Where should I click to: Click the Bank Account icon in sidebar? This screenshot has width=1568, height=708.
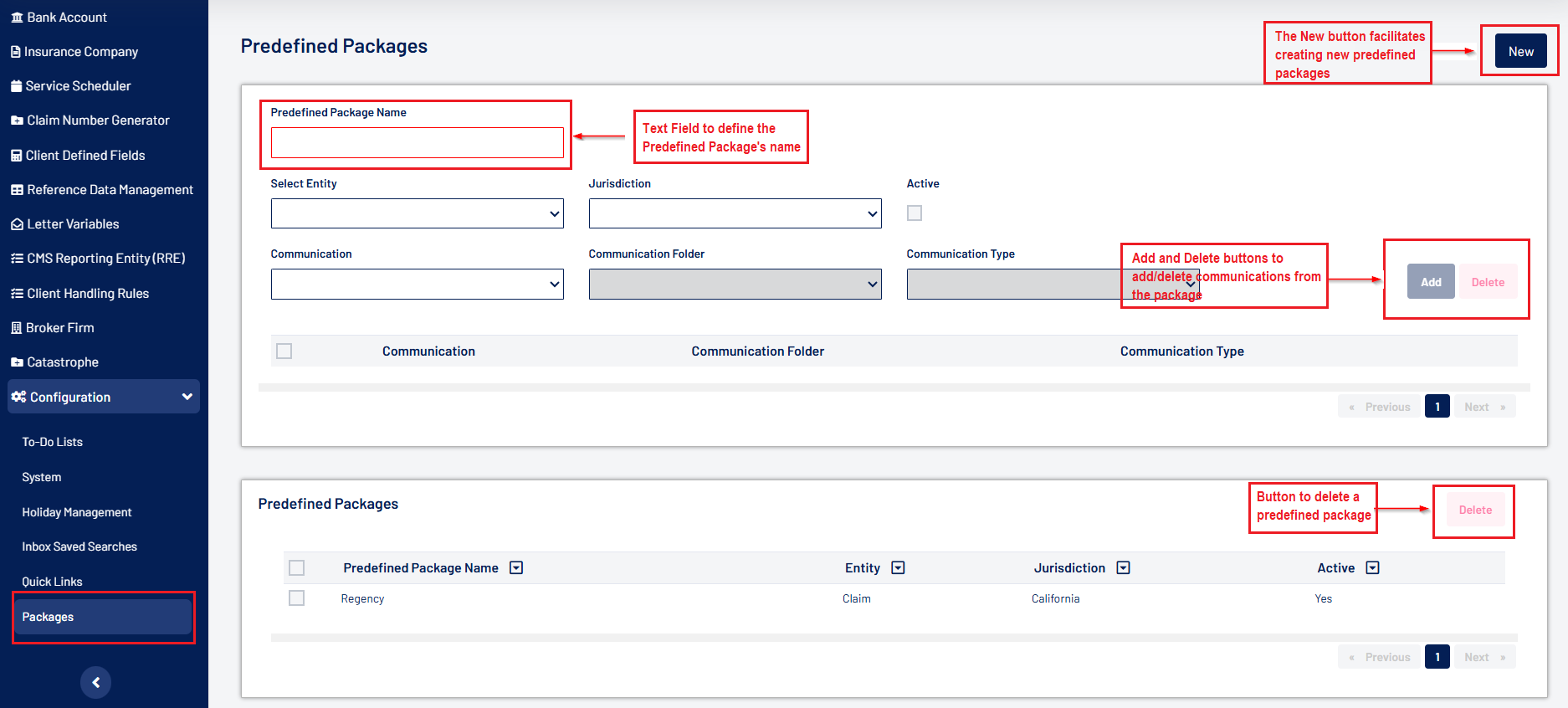pyautogui.click(x=17, y=18)
